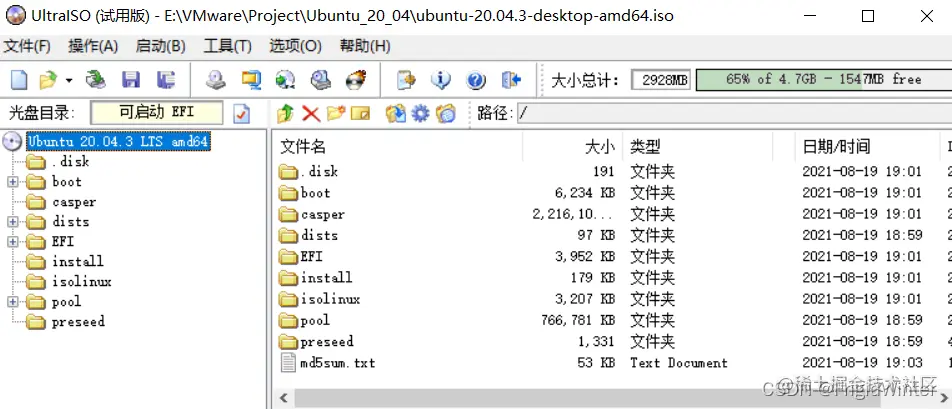Click the Rename item icon
The width and height of the screenshot is (952, 409).
click(361, 113)
